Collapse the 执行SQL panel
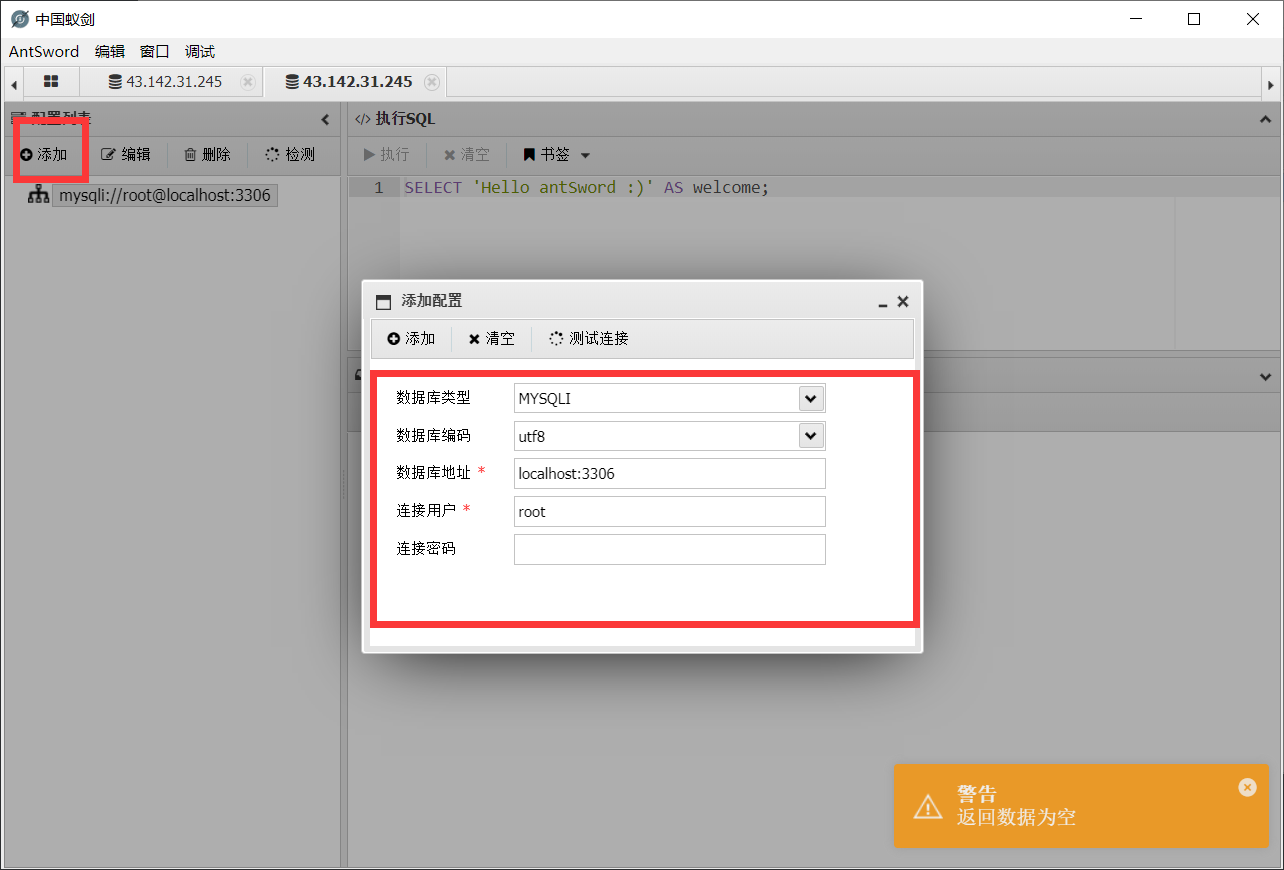The image size is (1284, 870). coord(1265,119)
